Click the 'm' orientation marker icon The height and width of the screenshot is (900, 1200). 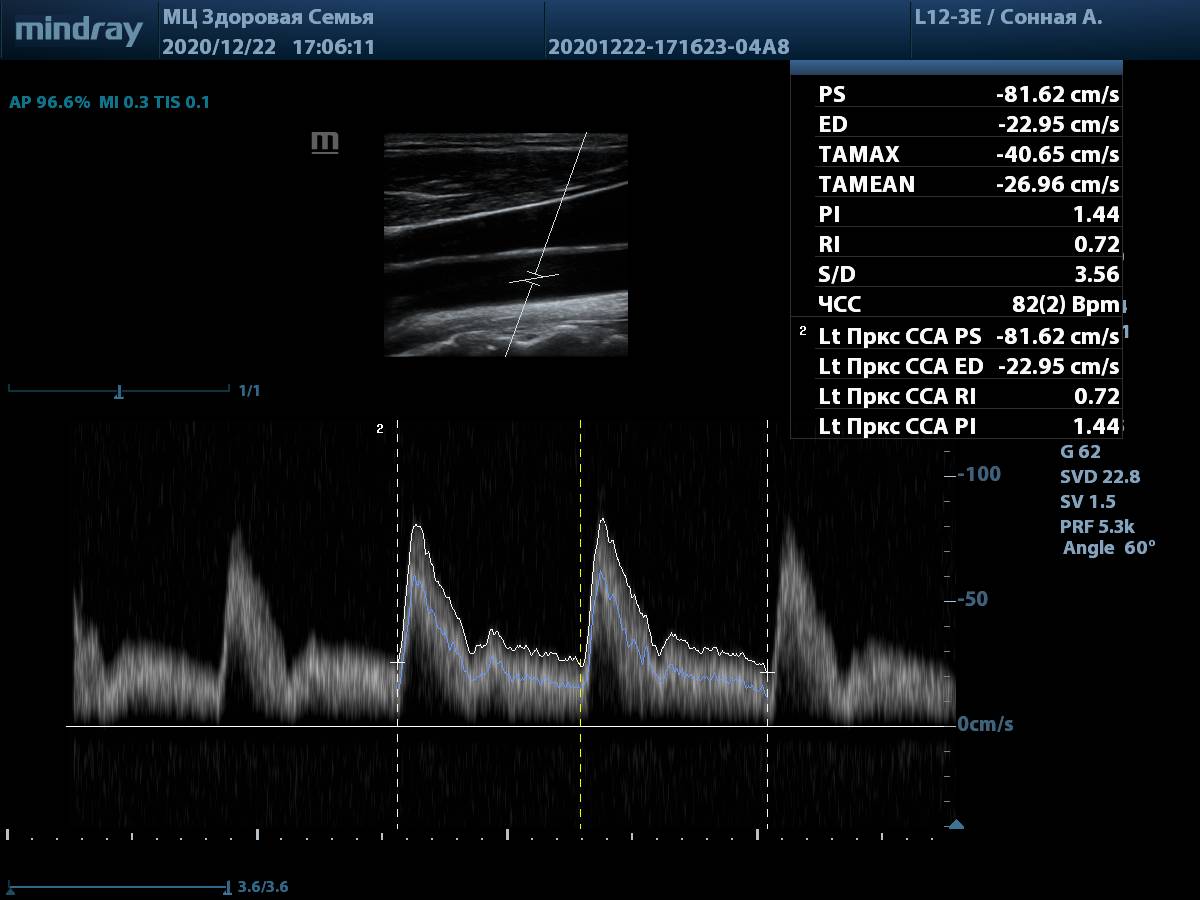click(x=325, y=143)
